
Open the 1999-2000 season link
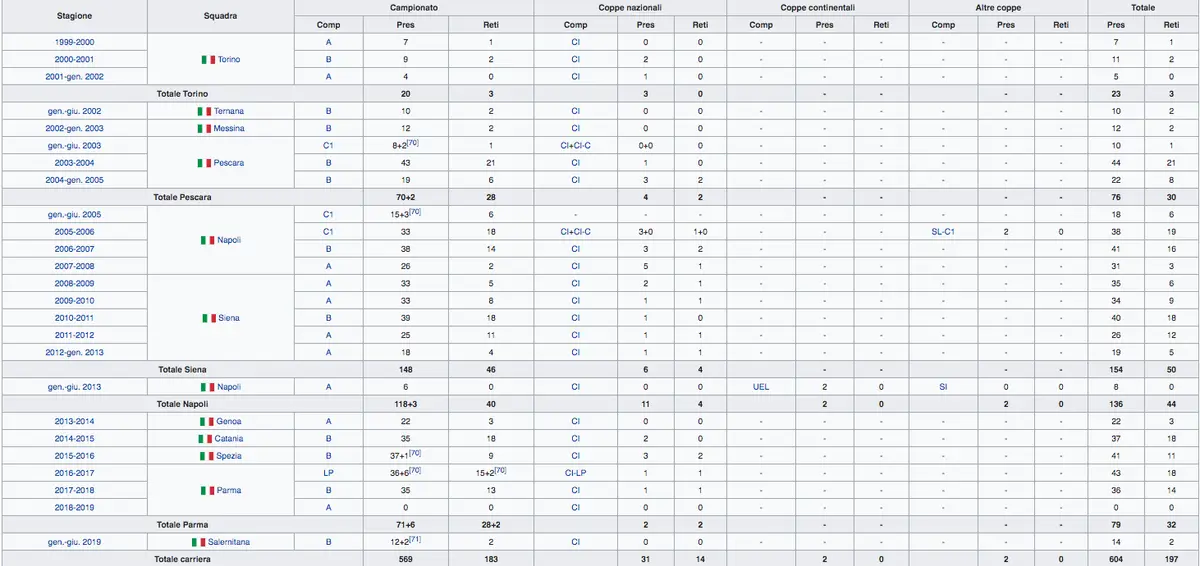(75, 42)
